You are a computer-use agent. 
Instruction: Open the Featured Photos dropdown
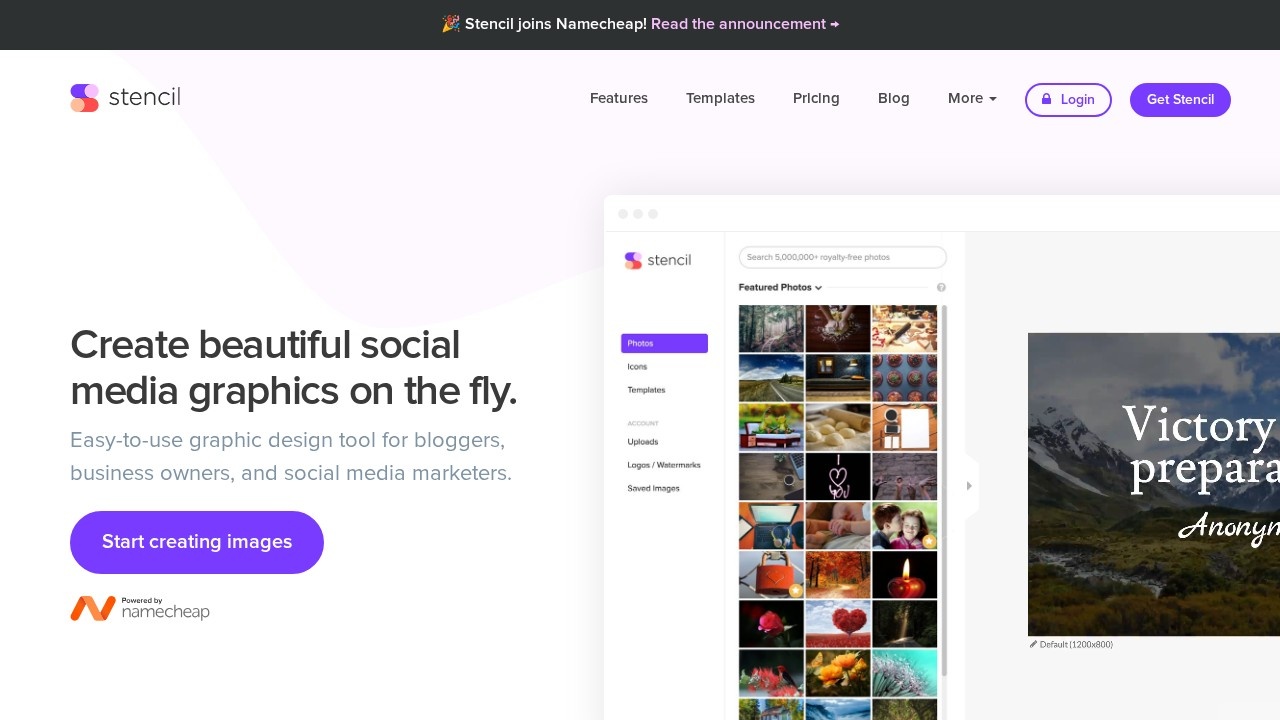(780, 288)
